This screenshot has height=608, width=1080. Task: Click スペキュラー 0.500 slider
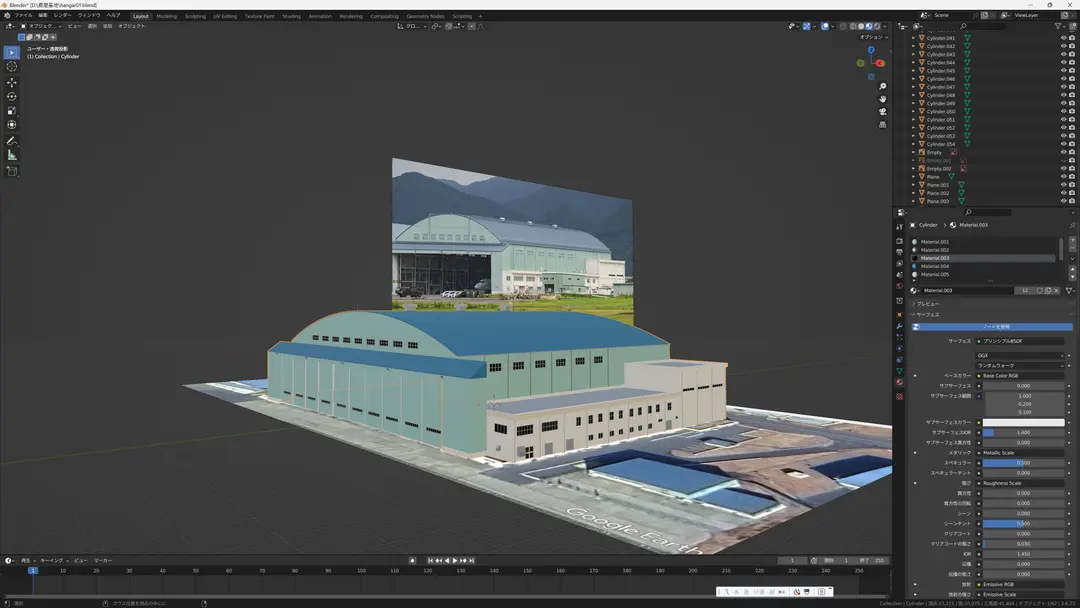click(1023, 463)
